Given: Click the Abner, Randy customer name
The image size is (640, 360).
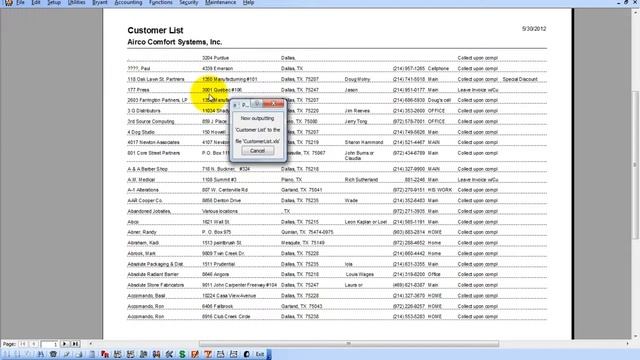Looking at the screenshot, I should pyautogui.click(x=142, y=232).
